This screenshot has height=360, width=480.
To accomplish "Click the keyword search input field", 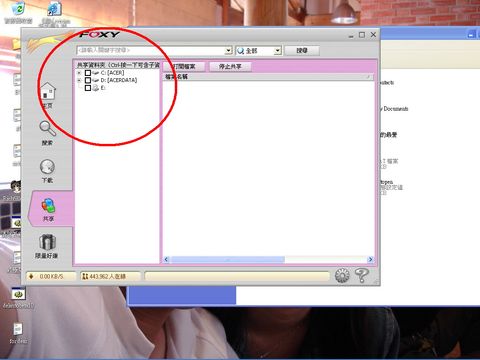I will pyautogui.click(x=151, y=51).
